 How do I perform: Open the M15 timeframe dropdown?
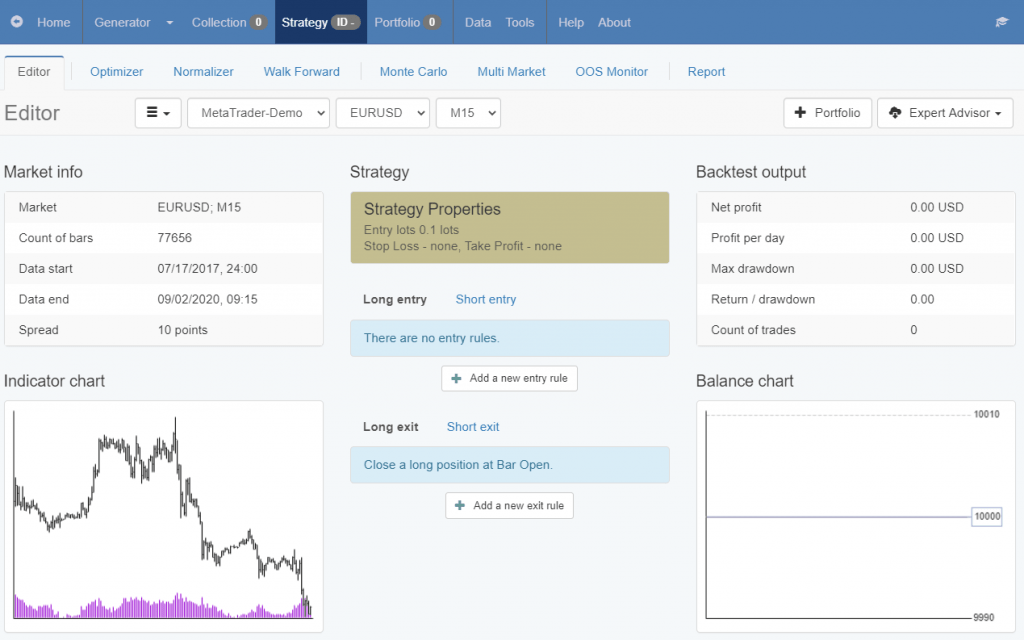468,113
